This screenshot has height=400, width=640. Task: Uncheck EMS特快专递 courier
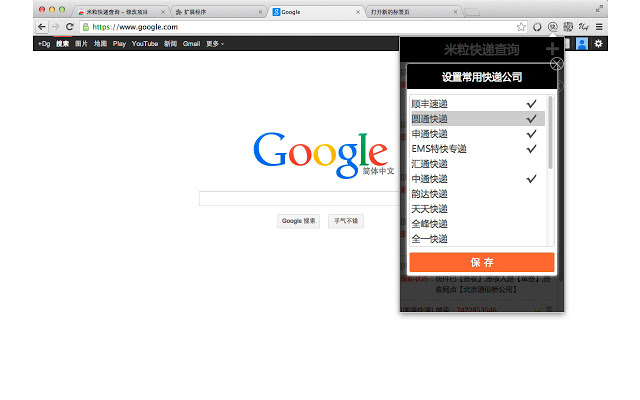(478, 149)
